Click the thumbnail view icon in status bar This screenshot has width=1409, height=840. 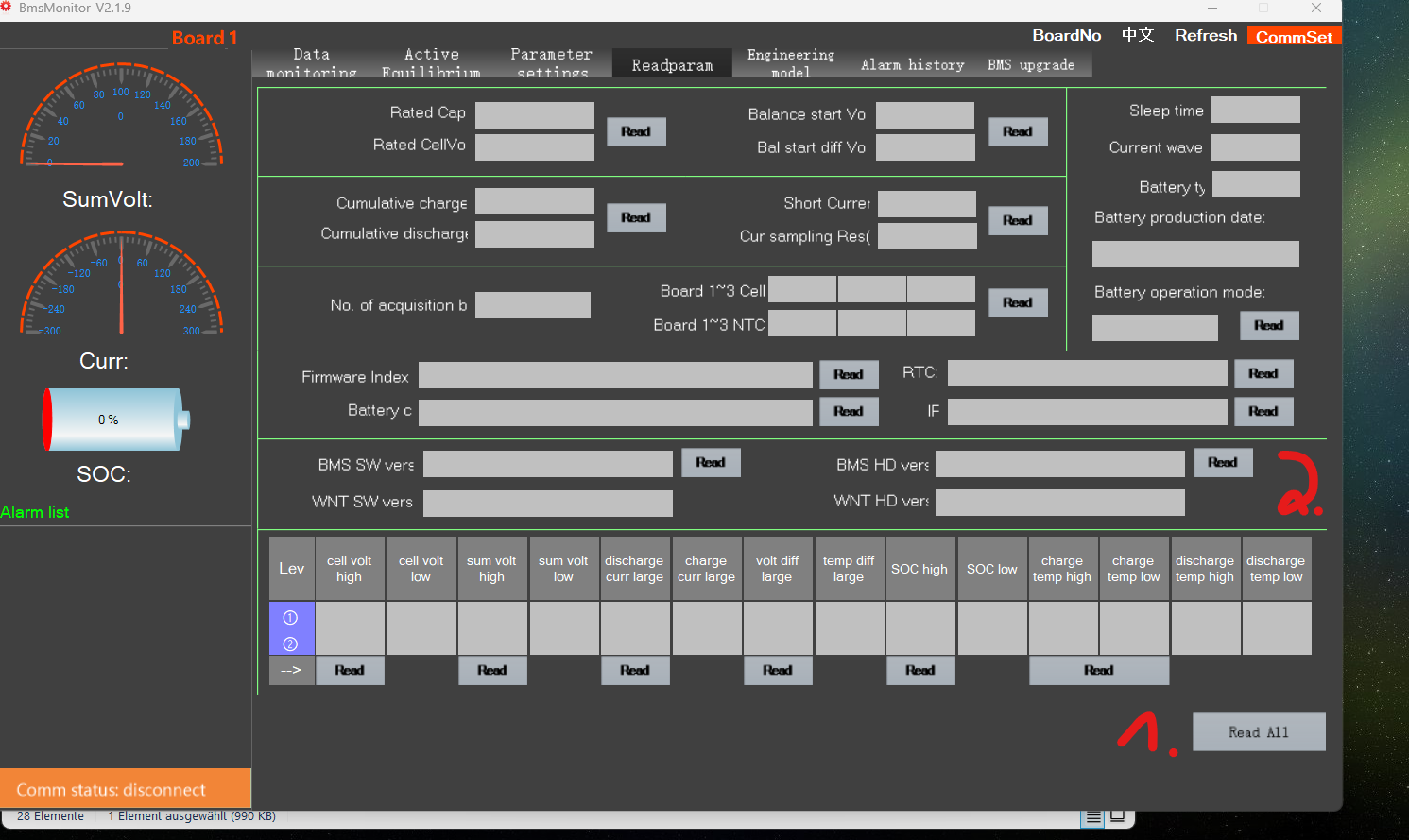[x=1117, y=816]
